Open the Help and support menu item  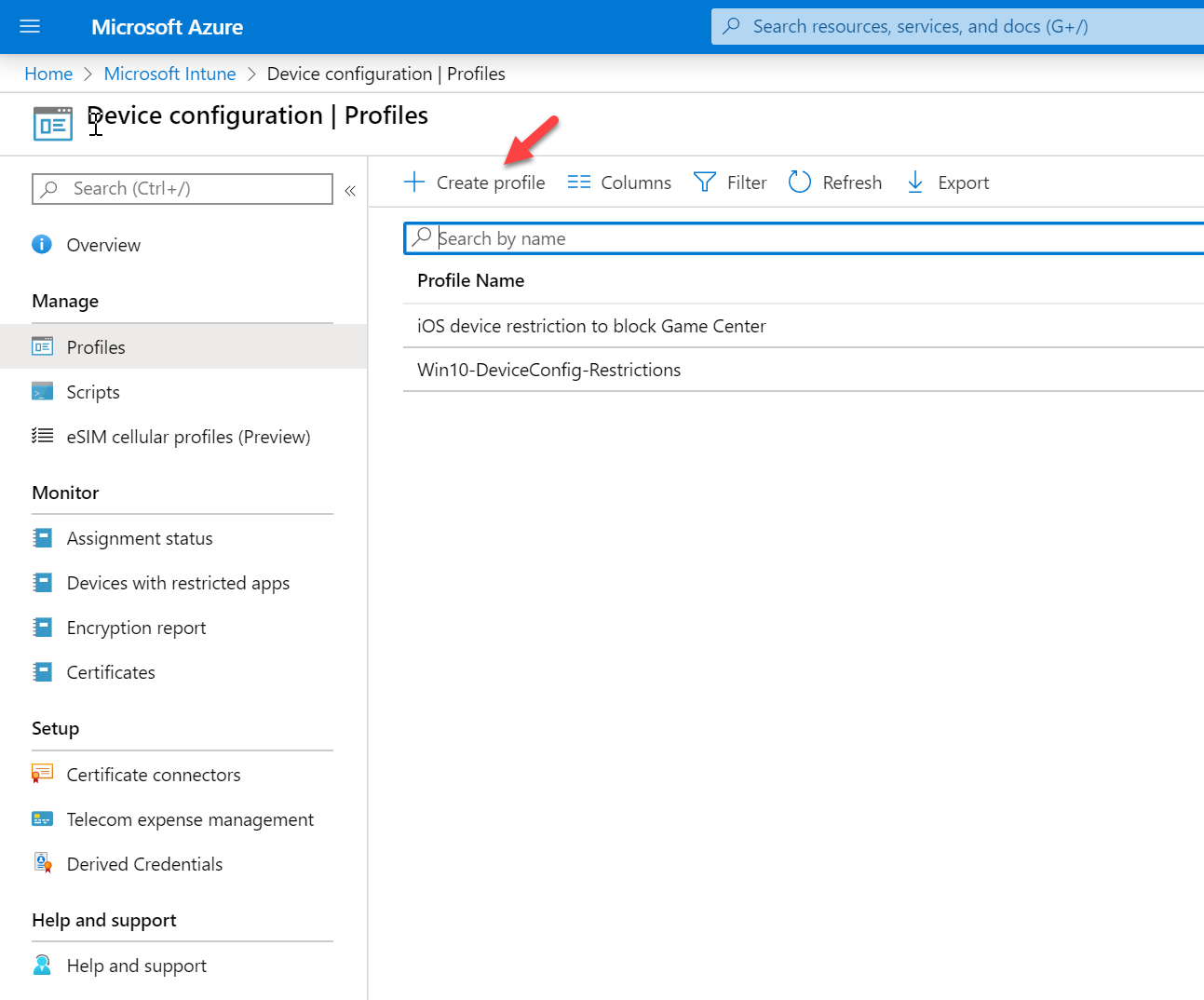137,966
